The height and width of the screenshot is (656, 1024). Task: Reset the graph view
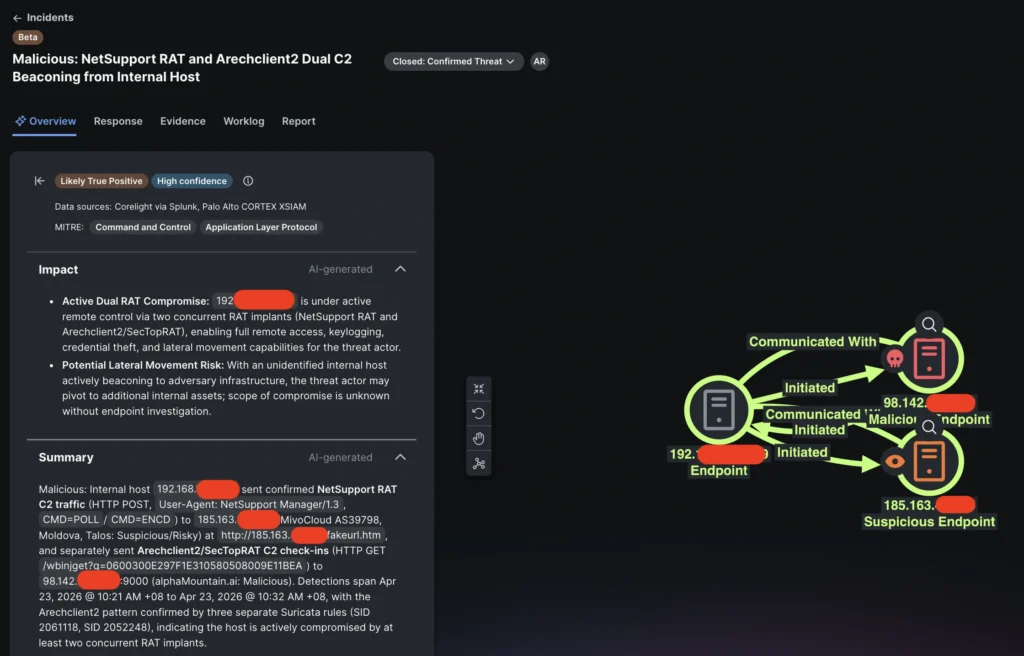click(479, 414)
